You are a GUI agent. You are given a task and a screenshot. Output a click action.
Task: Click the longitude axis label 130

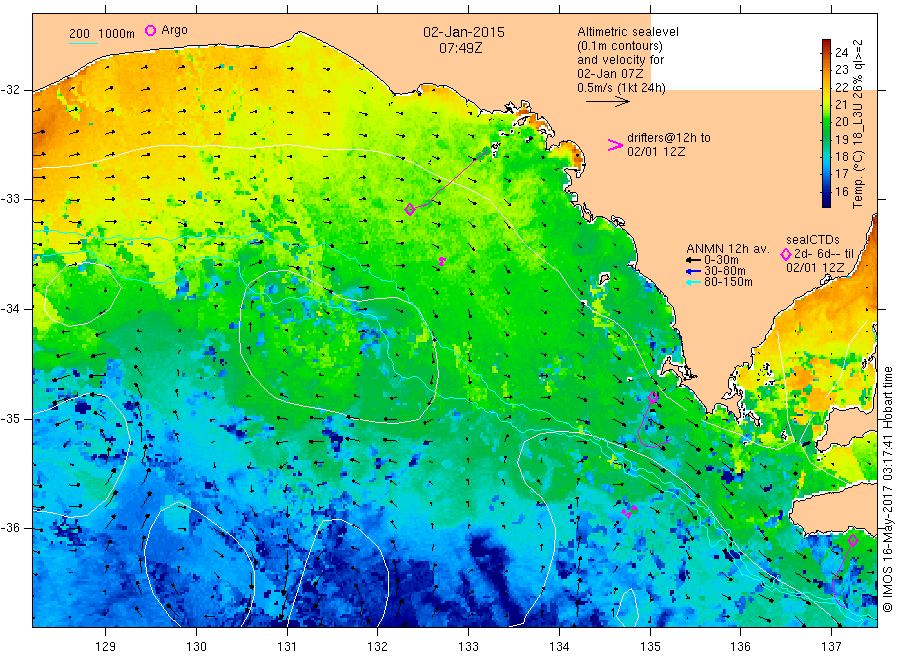(196, 646)
